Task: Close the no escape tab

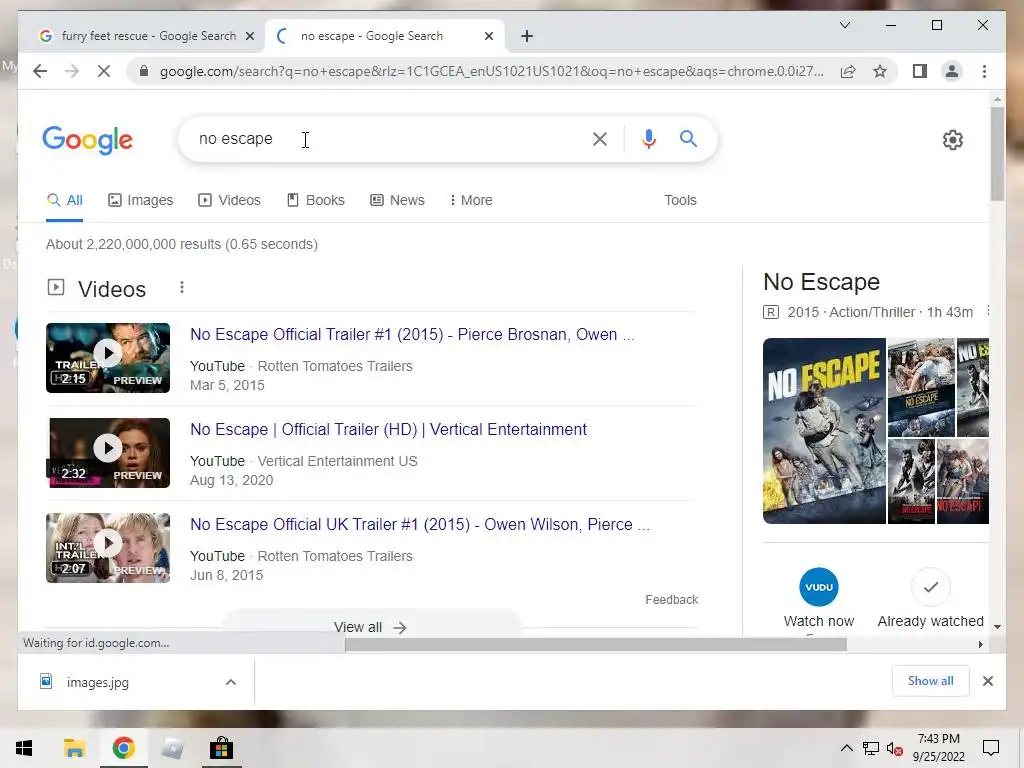Action: 488,36
